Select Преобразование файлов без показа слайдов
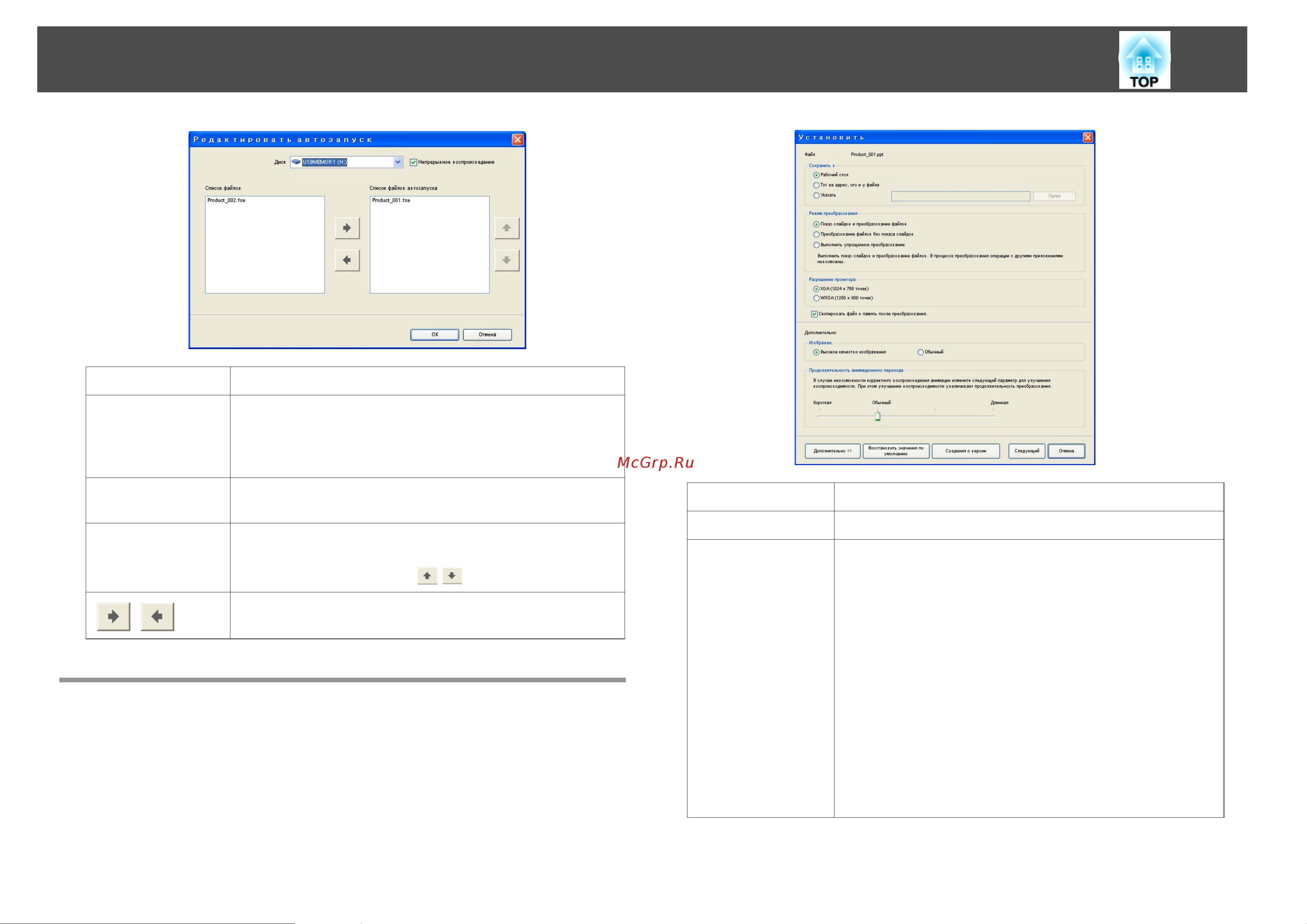 point(816,235)
